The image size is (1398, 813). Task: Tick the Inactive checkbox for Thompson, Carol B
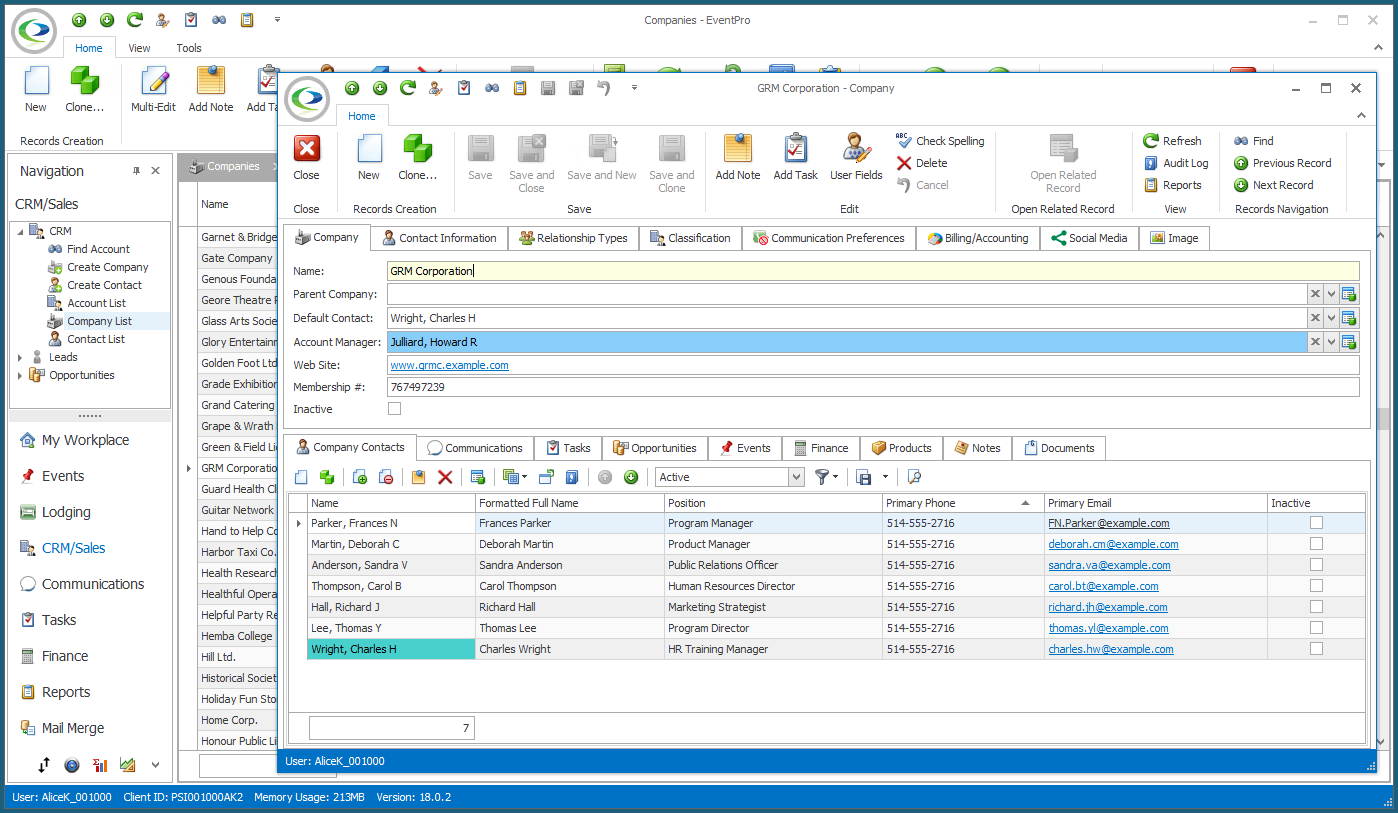click(x=1316, y=586)
